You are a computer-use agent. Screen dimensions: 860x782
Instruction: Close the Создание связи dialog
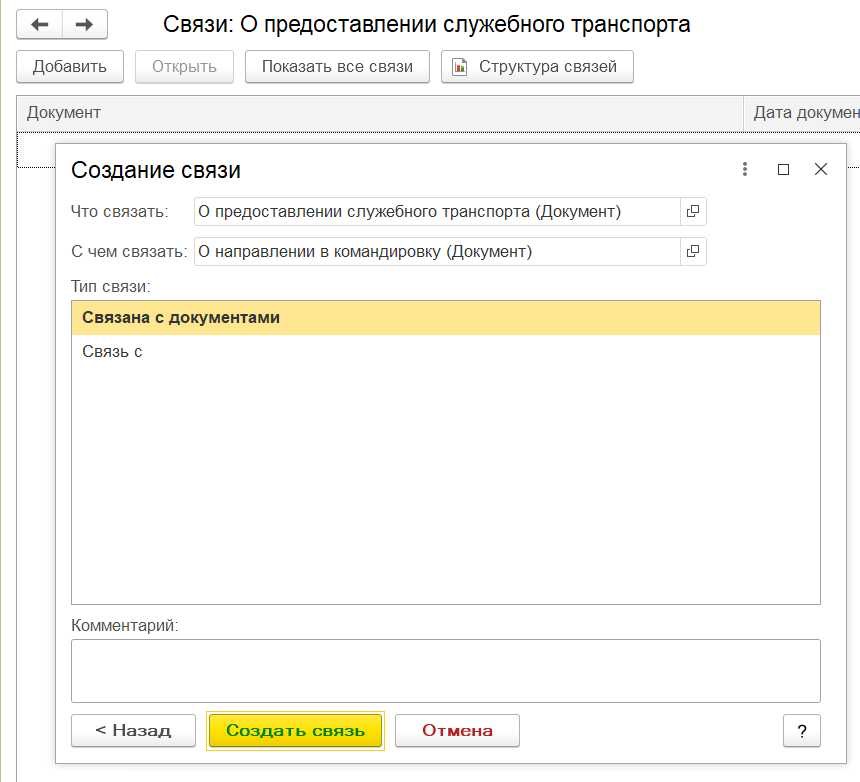(x=821, y=169)
